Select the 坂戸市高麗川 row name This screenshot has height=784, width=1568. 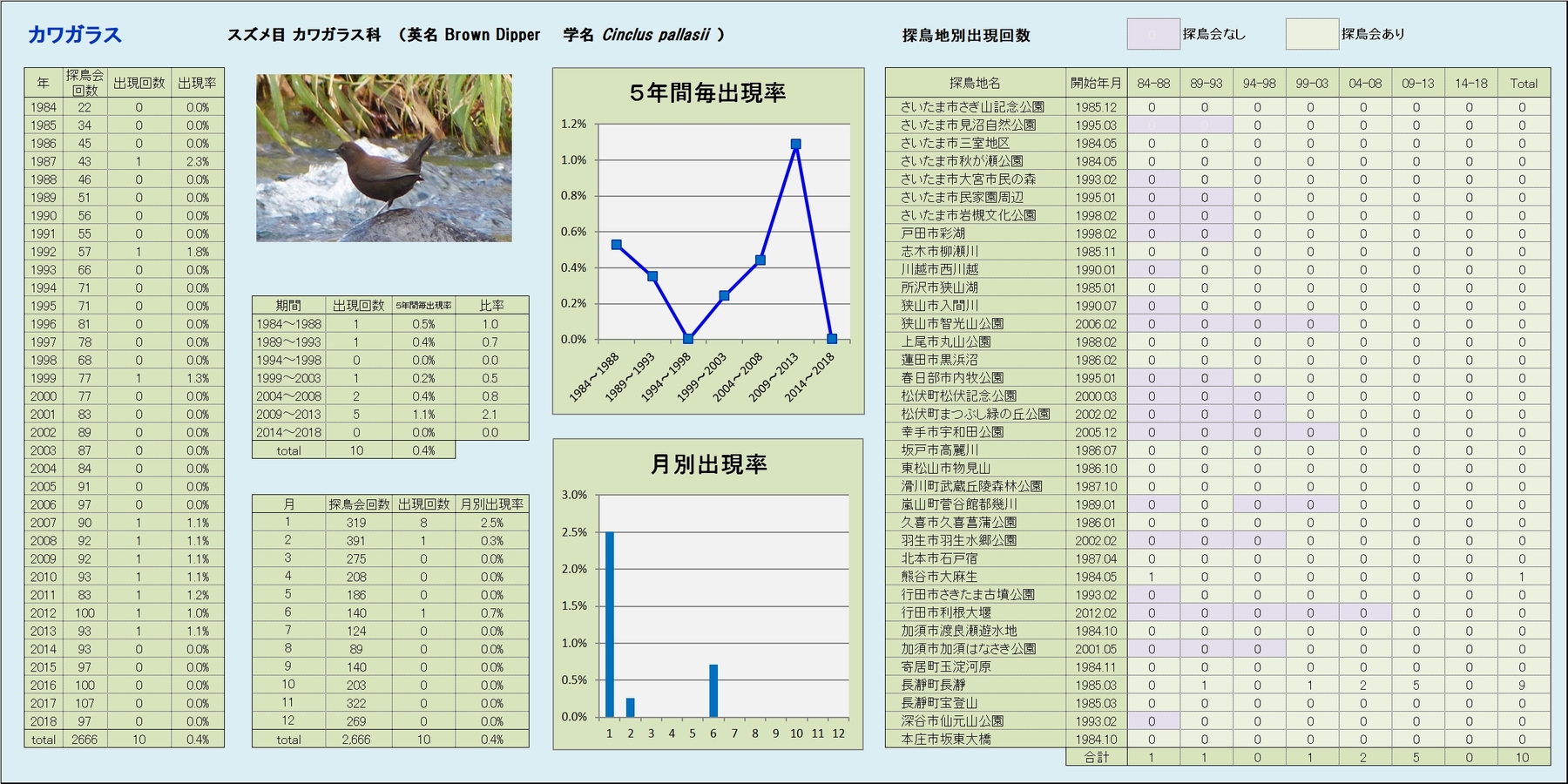click(939, 450)
